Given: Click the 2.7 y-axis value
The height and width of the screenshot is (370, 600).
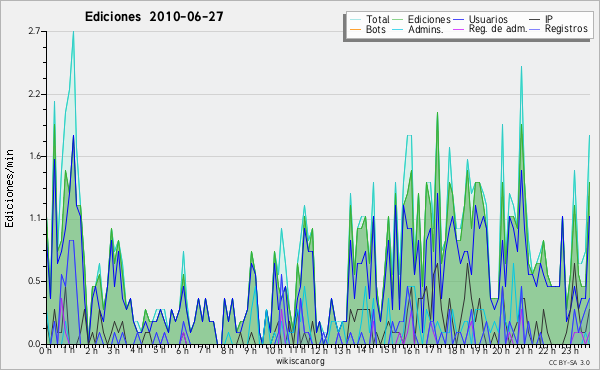Looking at the screenshot, I should coord(34,31).
